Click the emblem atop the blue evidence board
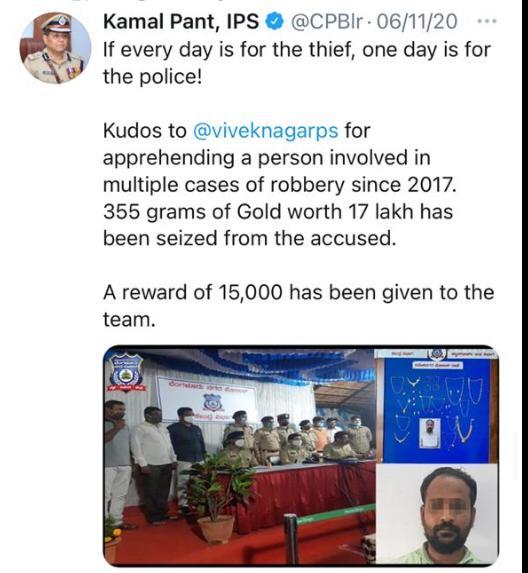 (x=436, y=354)
